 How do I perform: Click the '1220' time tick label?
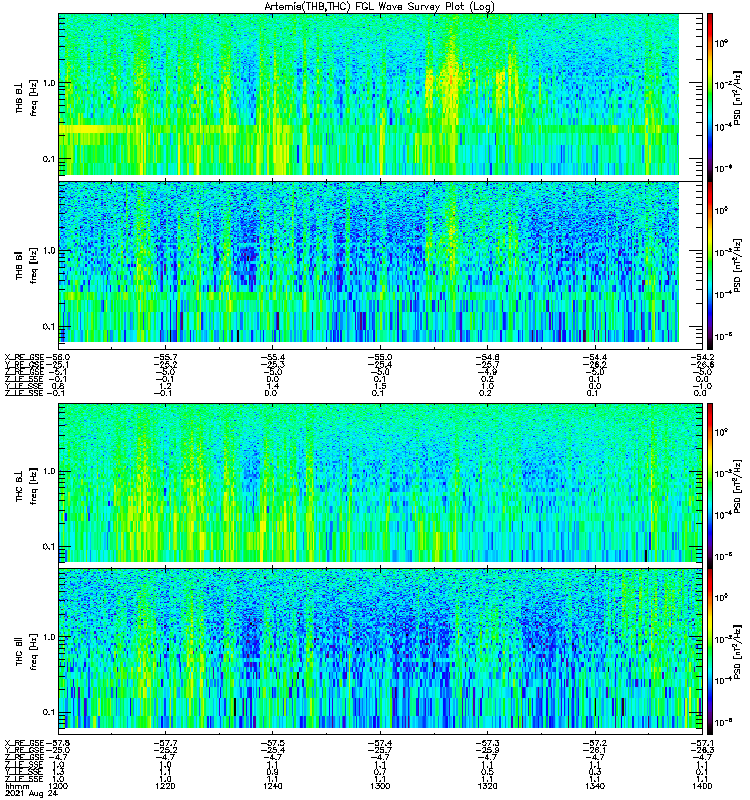(165, 786)
